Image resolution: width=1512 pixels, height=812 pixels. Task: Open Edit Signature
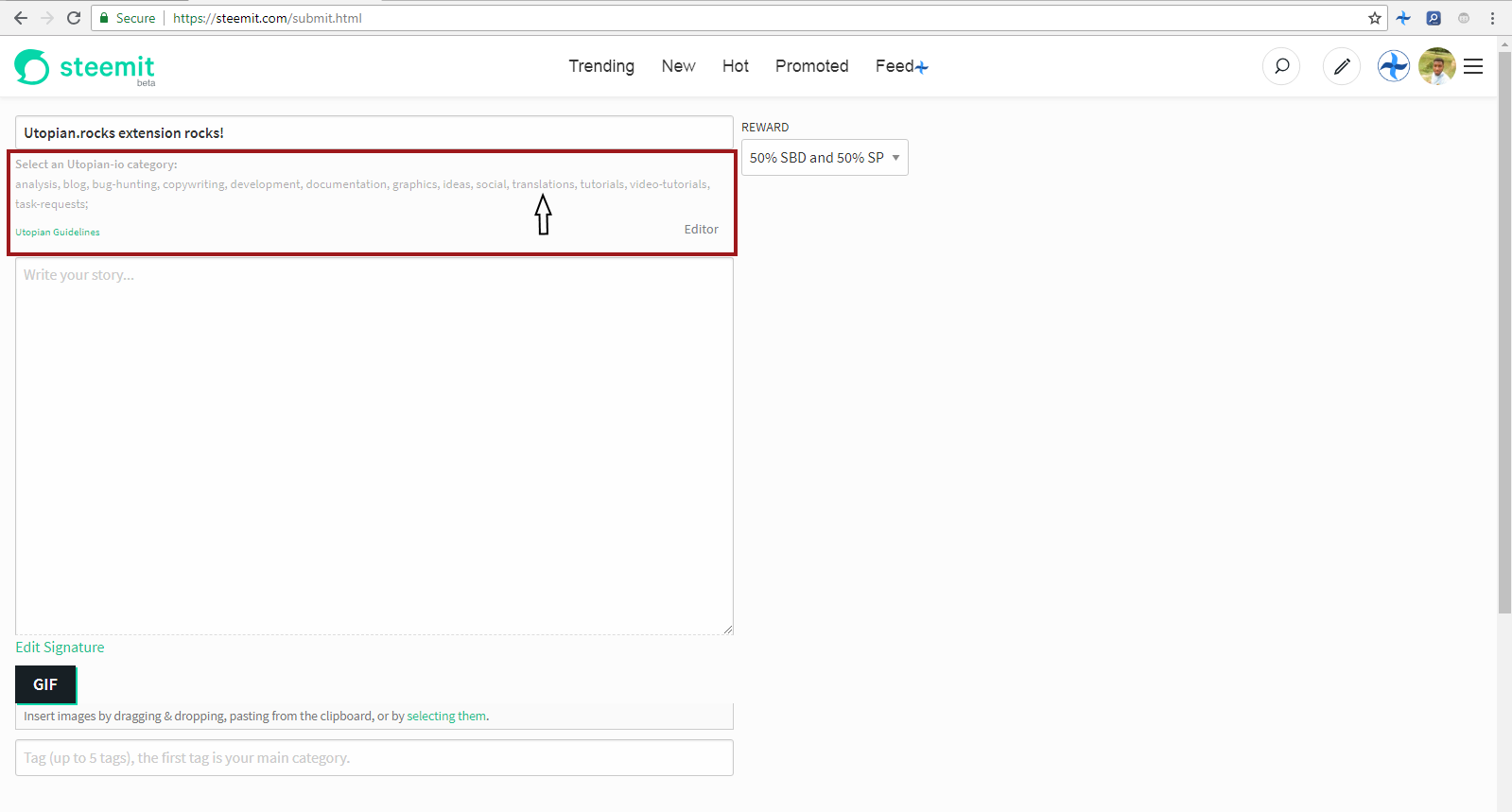[x=60, y=648]
